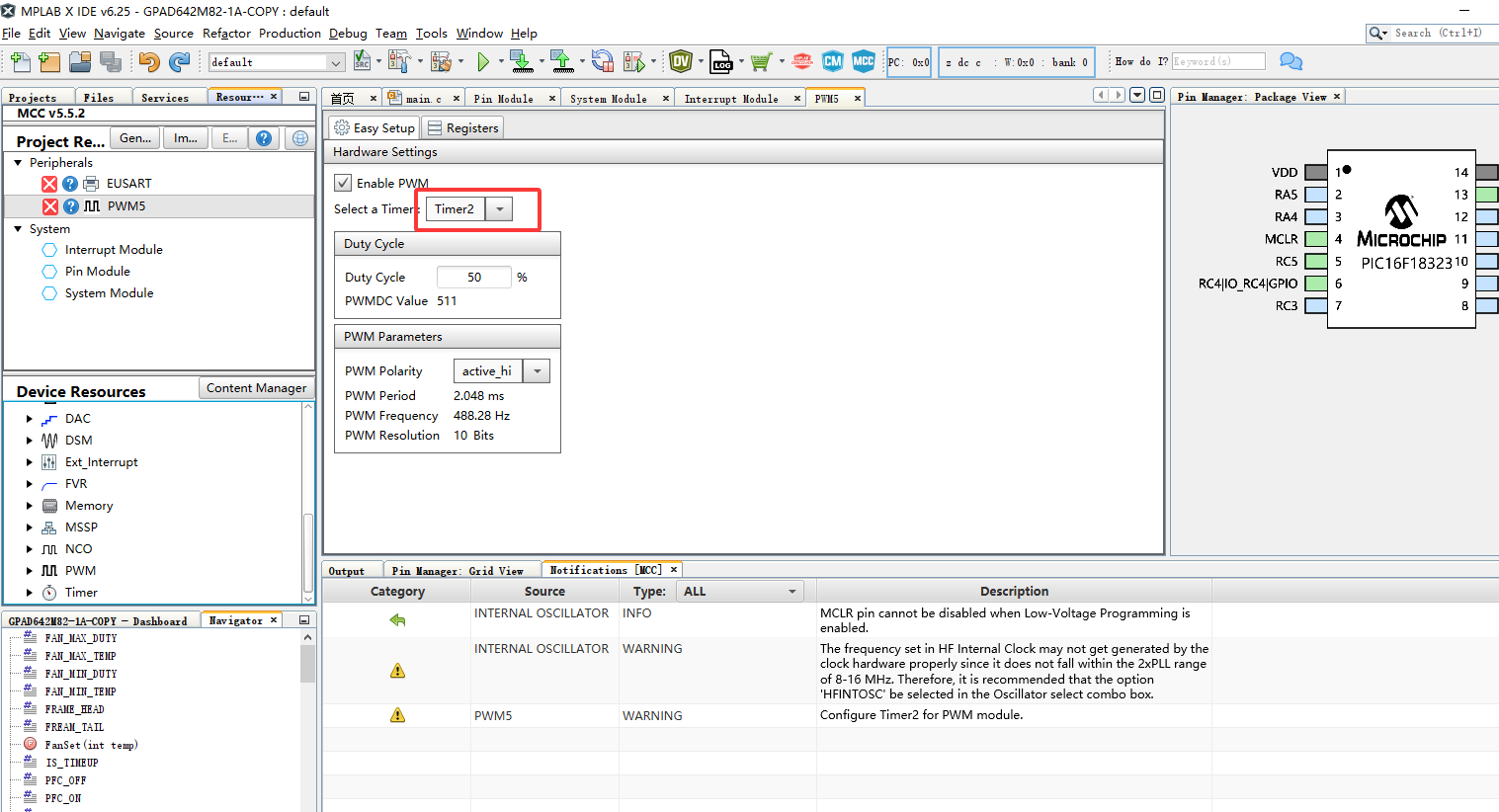
Task: Expand the Timer device resource
Action: tap(30, 593)
